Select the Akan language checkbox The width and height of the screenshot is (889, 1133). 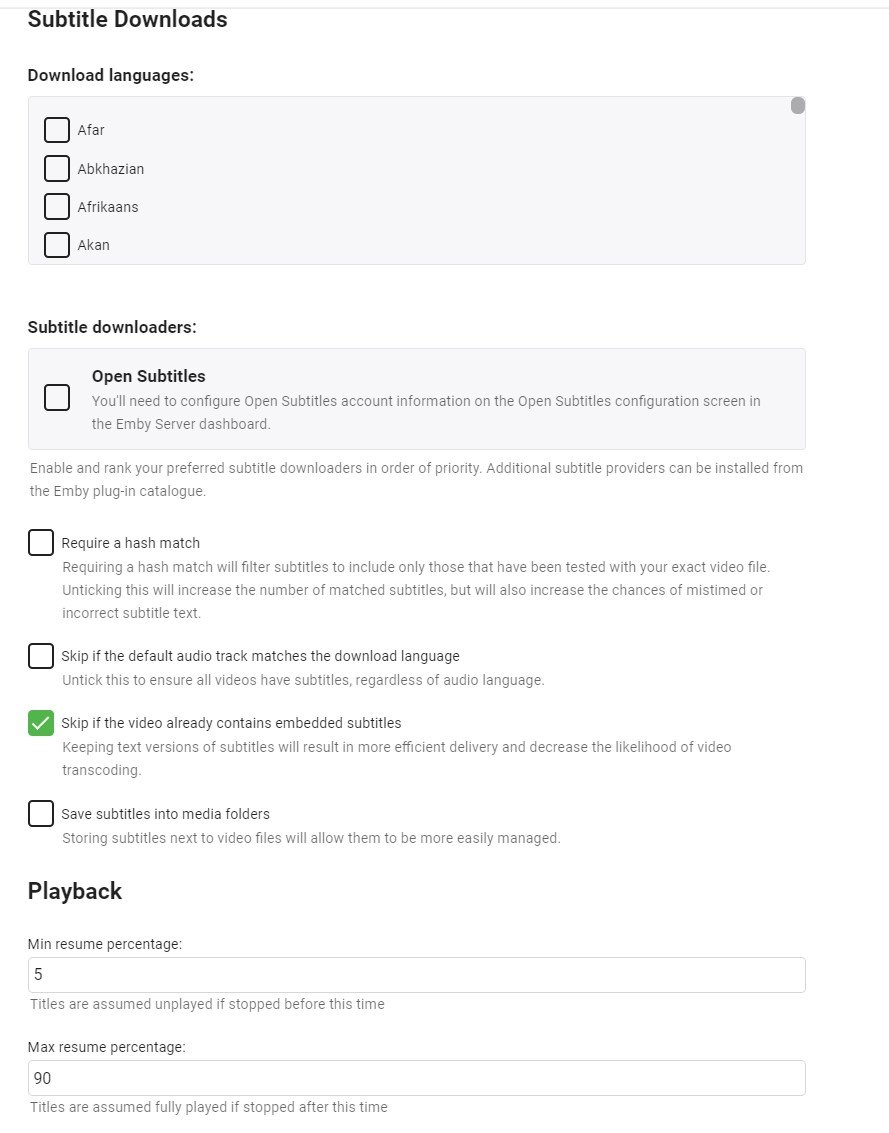pyautogui.click(x=57, y=245)
